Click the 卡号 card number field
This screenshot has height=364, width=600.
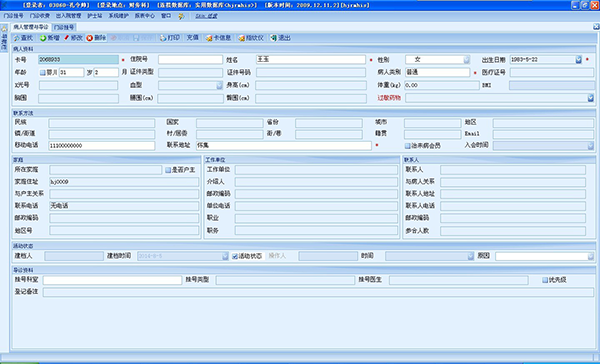pyautogui.click(x=78, y=60)
